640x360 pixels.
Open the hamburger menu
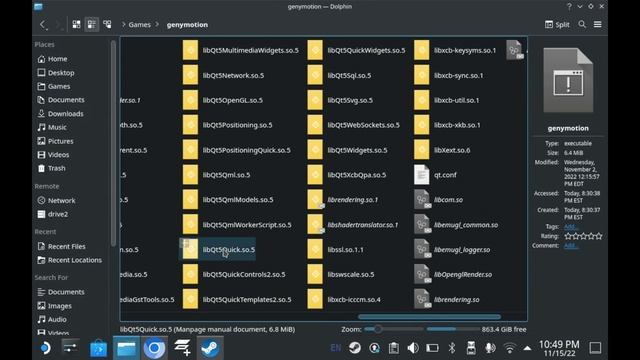tap(598, 24)
